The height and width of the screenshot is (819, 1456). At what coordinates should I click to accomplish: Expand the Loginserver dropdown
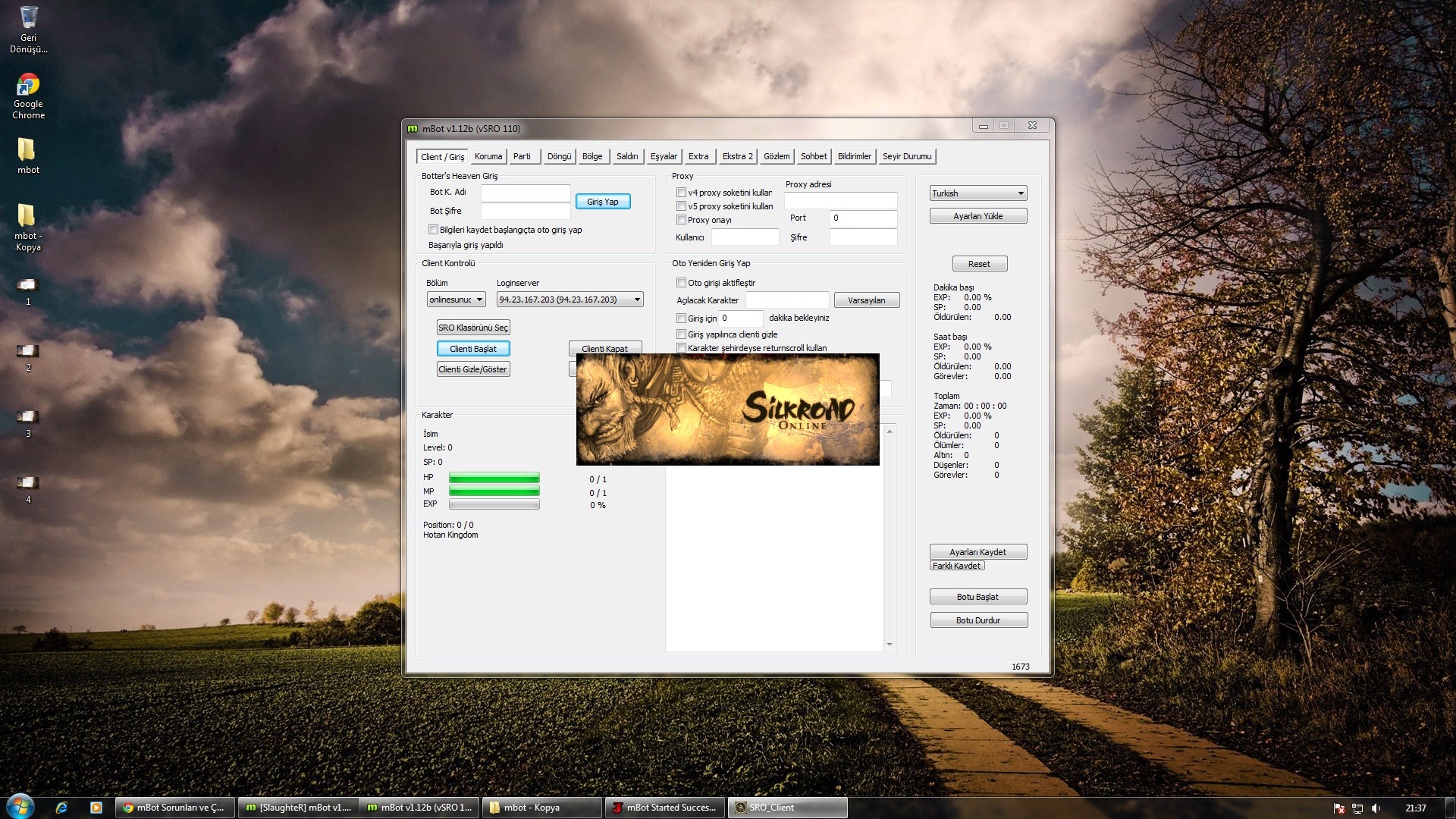click(x=570, y=300)
